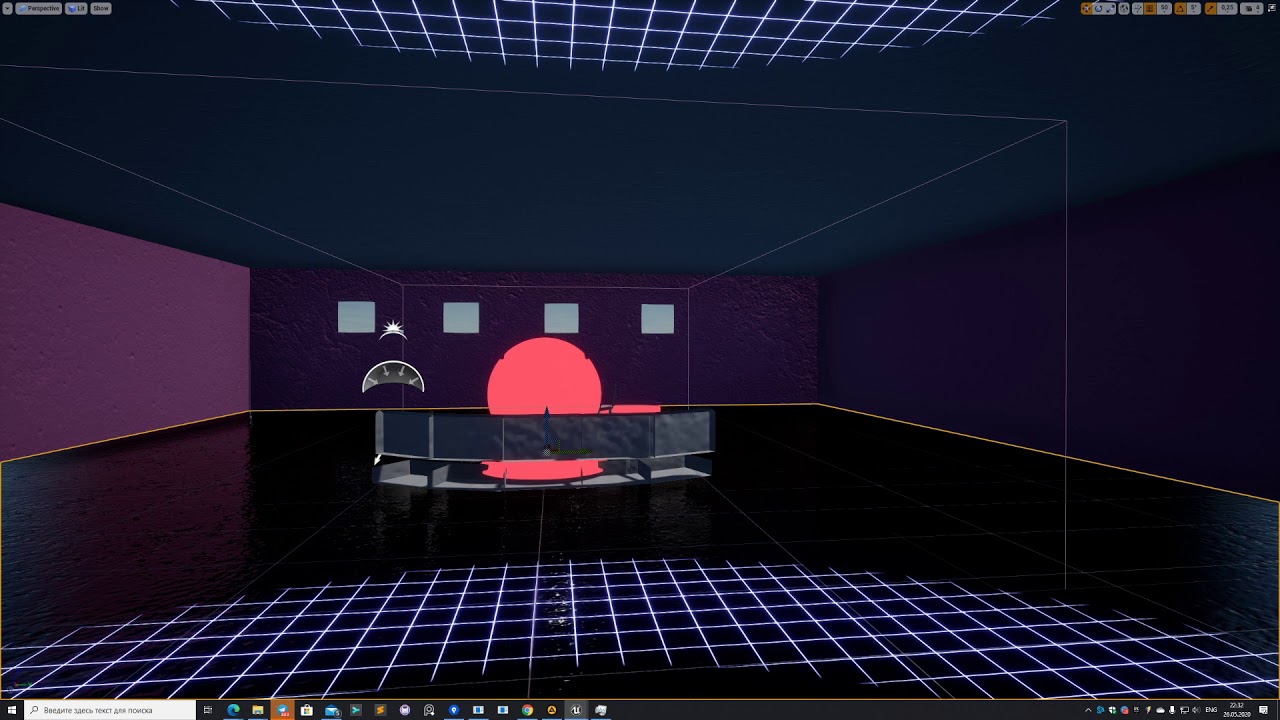
Task: Open microphone tray icon
Action: pos(1172,710)
